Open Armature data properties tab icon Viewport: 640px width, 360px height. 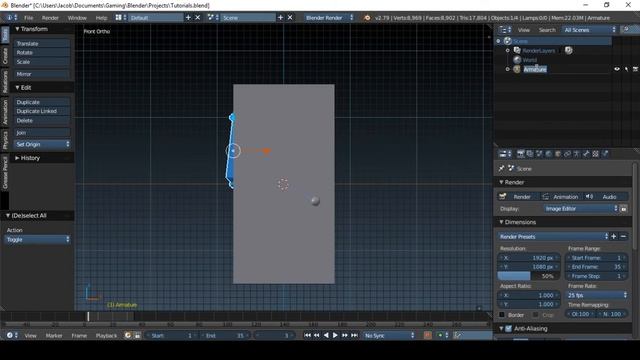coord(577,154)
